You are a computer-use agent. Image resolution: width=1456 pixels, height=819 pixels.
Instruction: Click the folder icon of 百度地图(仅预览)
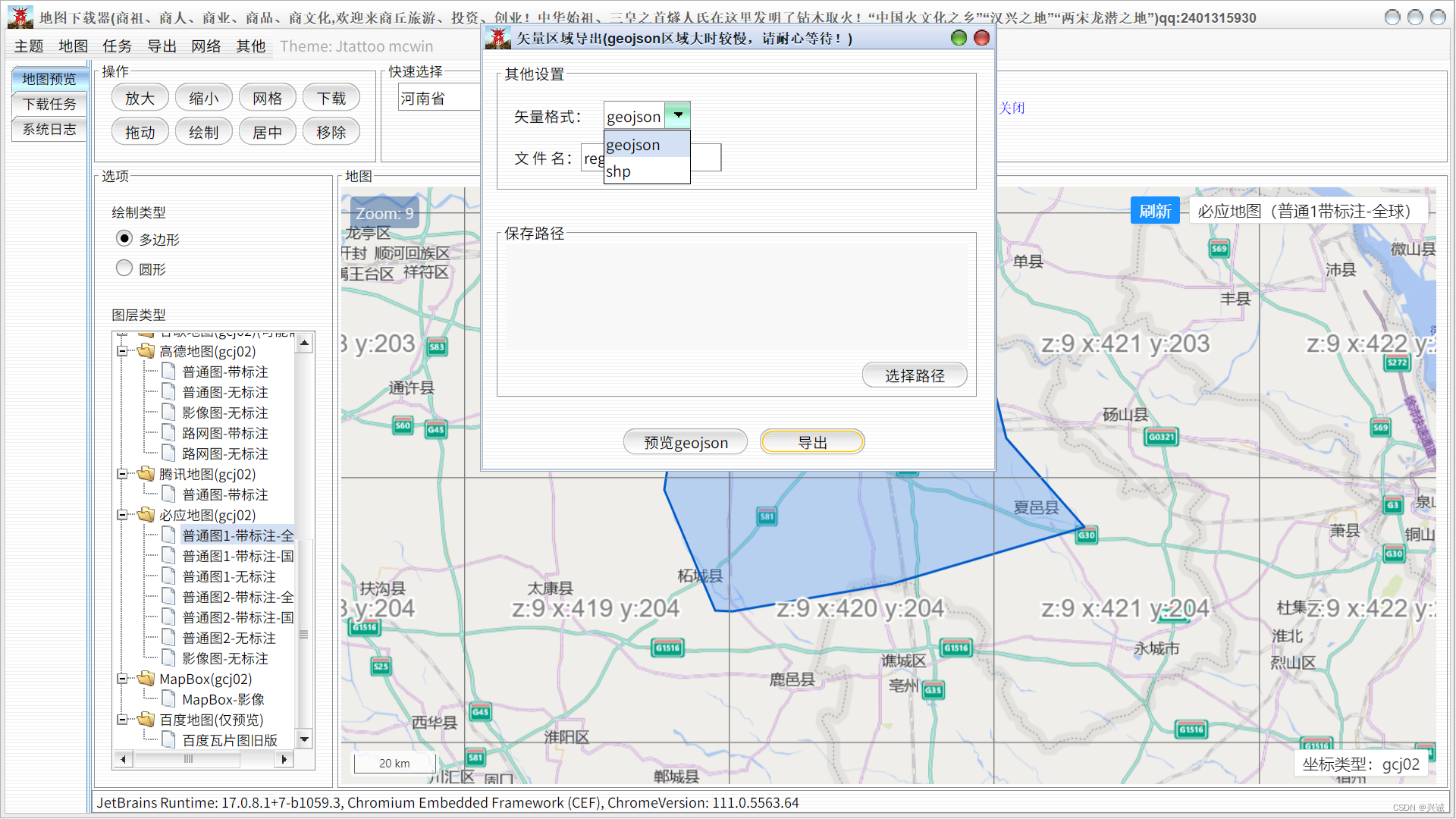(x=146, y=720)
